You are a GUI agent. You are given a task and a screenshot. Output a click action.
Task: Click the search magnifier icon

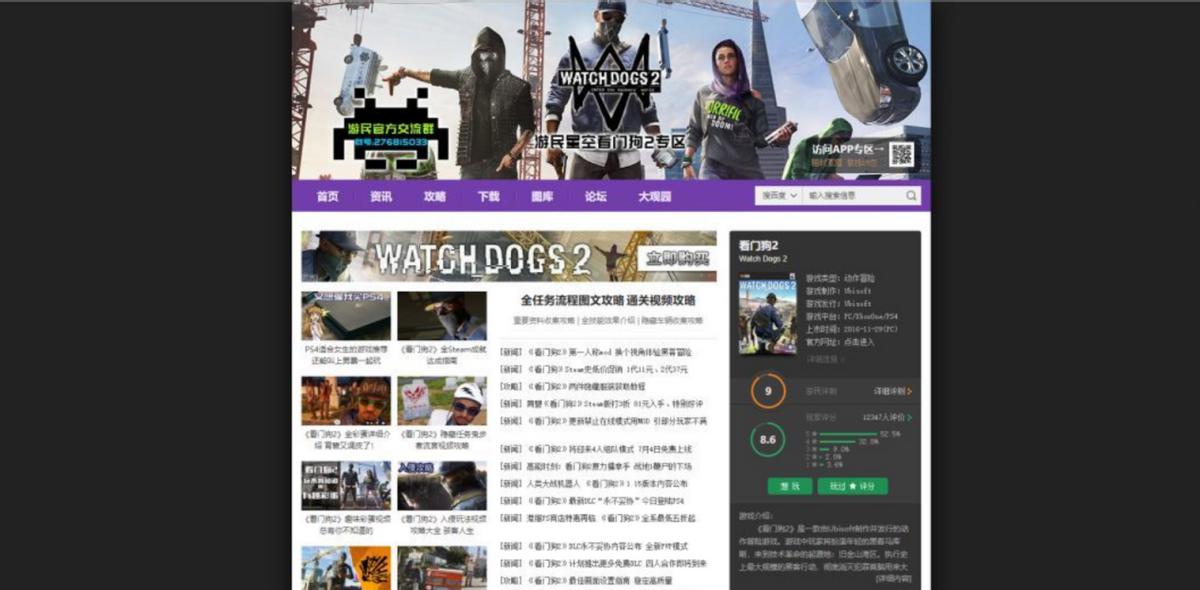click(x=910, y=195)
